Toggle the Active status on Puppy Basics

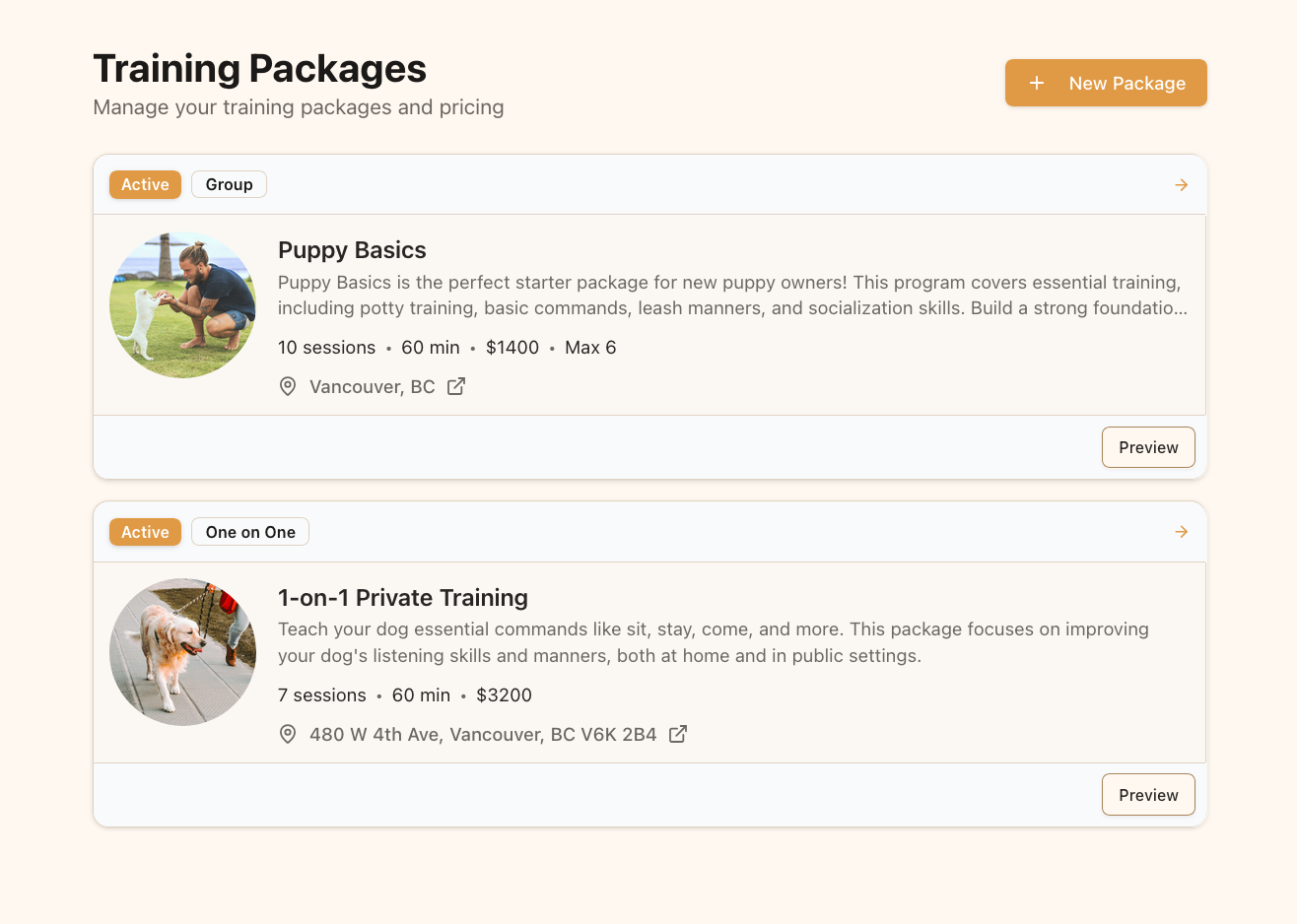click(145, 184)
